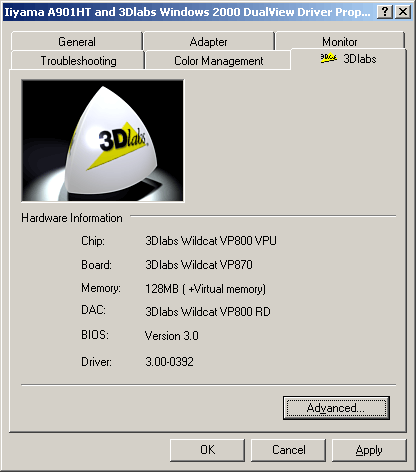This screenshot has height=472, width=416.
Task: Click the 3Dlabs rendered logo image
Action: click(x=102, y=140)
